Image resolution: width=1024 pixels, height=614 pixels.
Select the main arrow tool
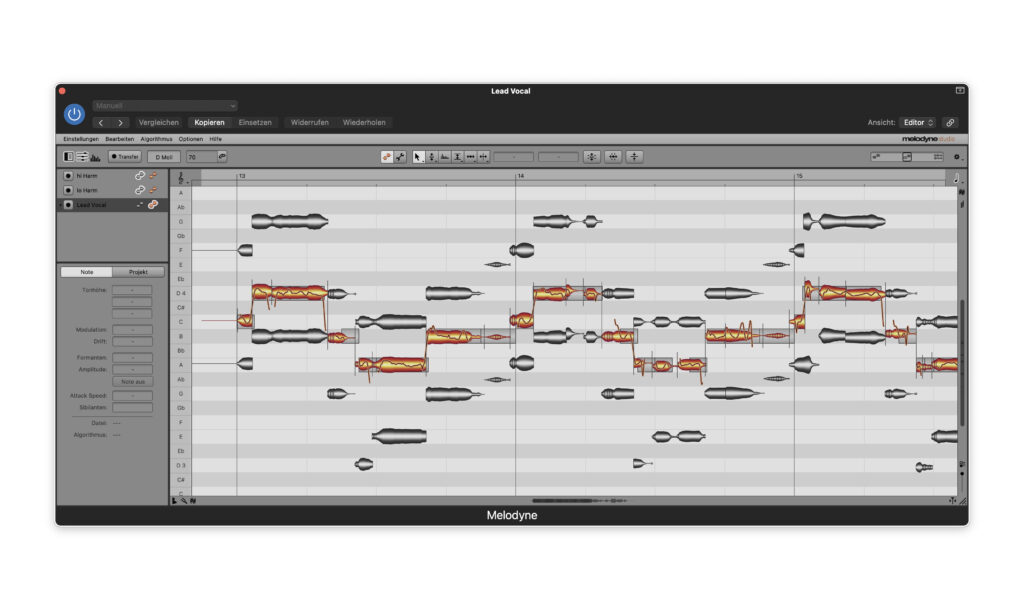click(418, 157)
